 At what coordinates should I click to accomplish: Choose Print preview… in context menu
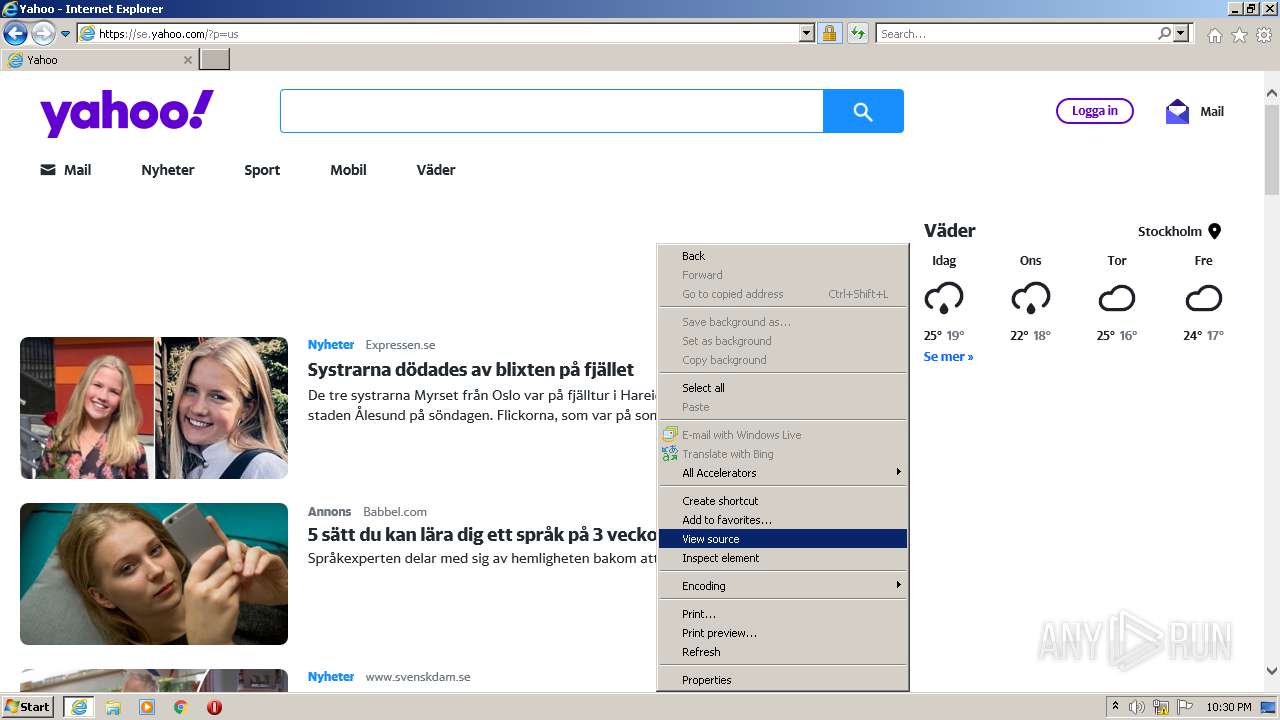click(783, 633)
